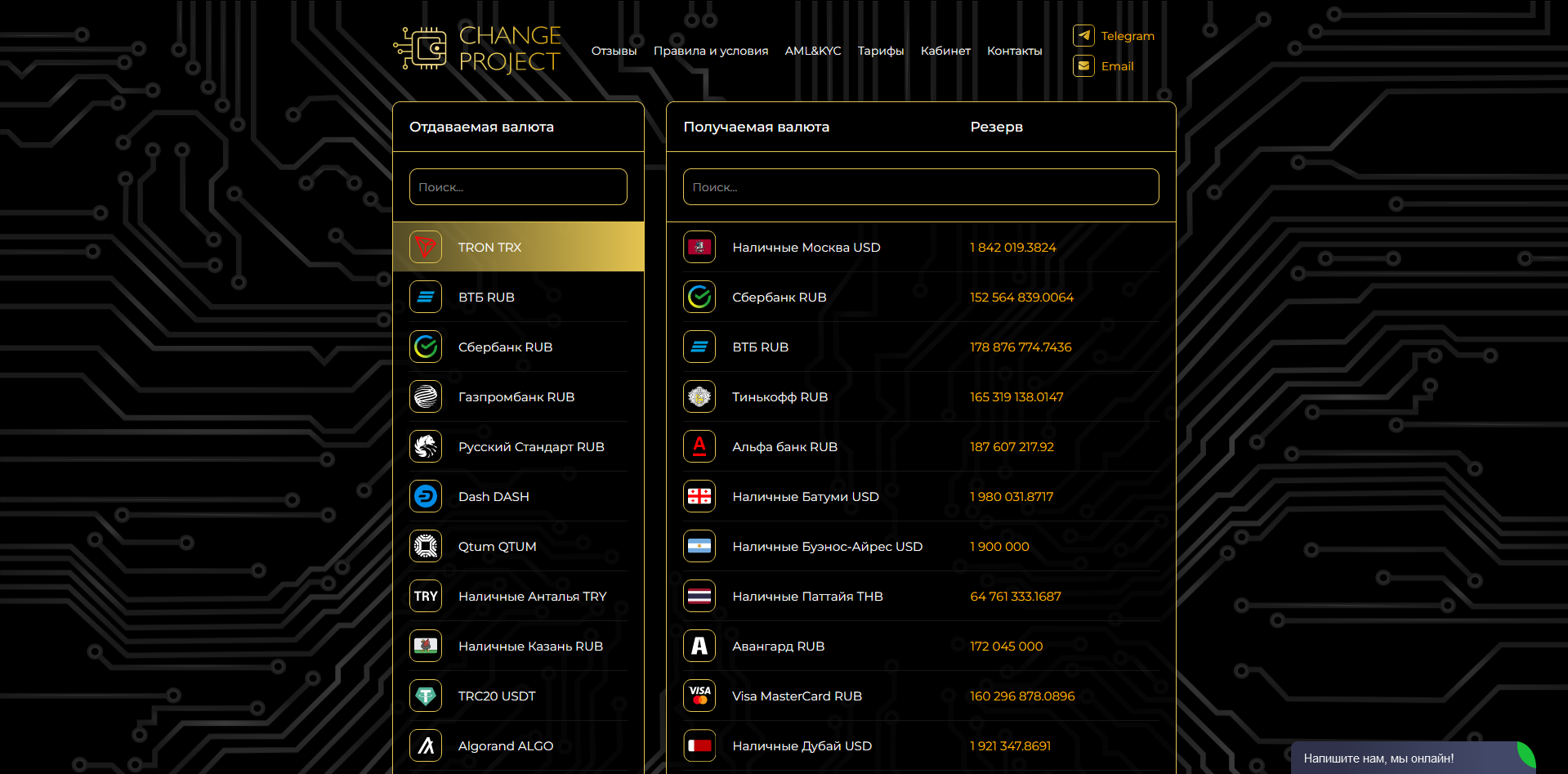Follow the Telegram link
Viewport: 1568px width, 774px height.
[x=1128, y=36]
